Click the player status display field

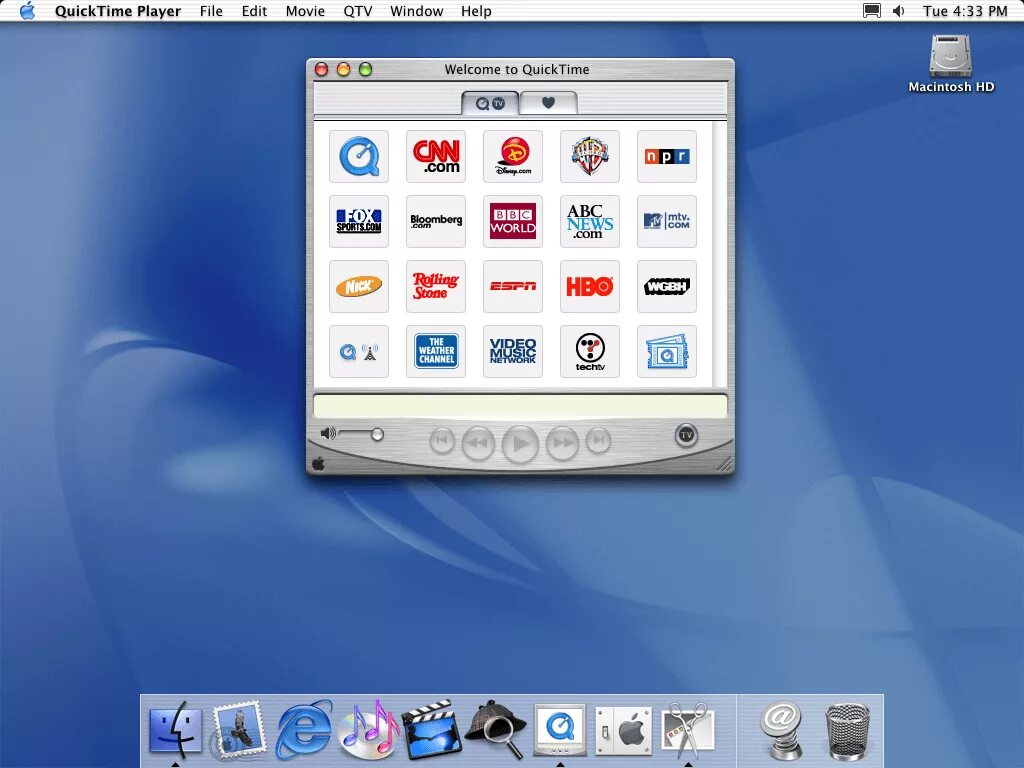coord(520,406)
